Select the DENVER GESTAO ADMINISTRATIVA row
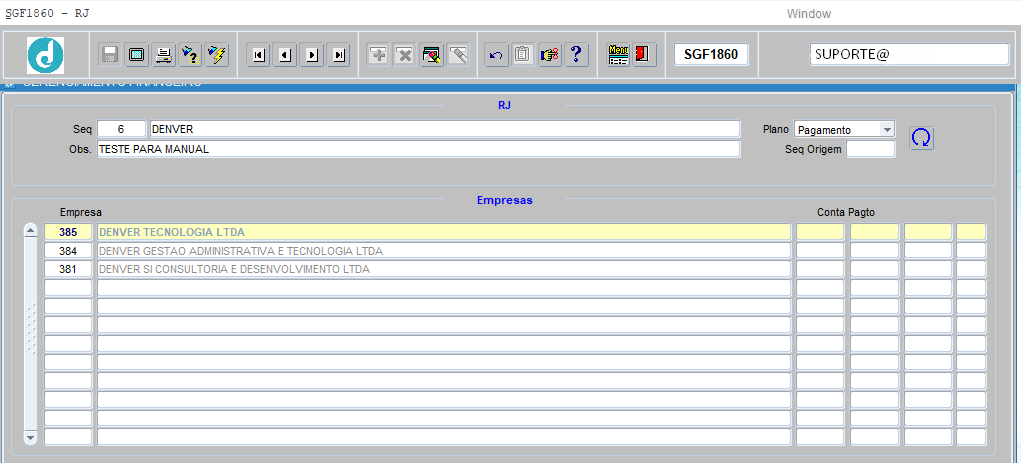Screen dimensions: 1021x463 coord(444,251)
